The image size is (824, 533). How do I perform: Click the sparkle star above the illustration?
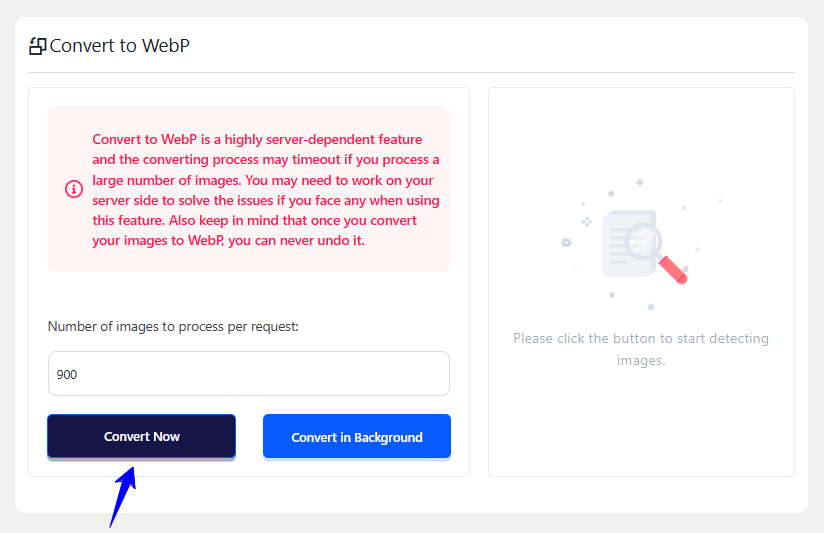point(639,182)
